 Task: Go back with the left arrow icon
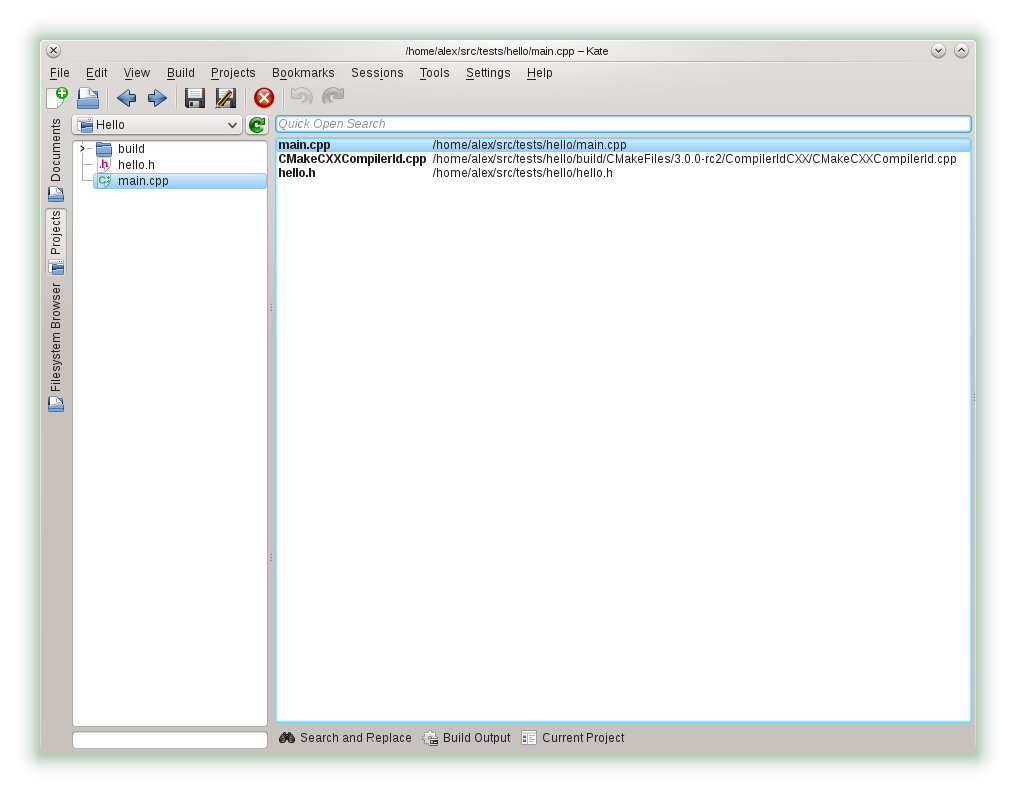(x=126, y=97)
